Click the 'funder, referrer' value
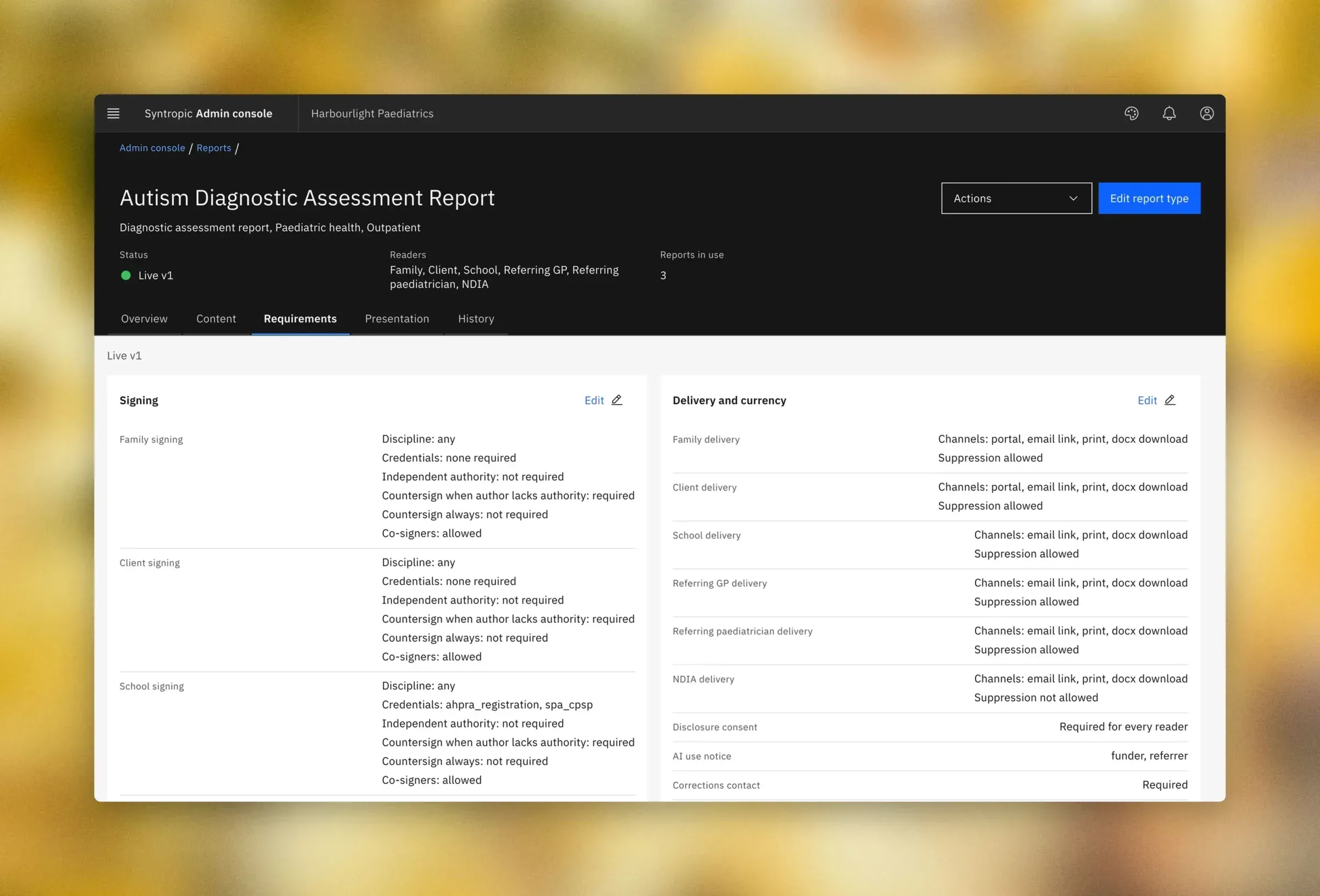Viewport: 1320px width, 896px height. coord(1149,756)
